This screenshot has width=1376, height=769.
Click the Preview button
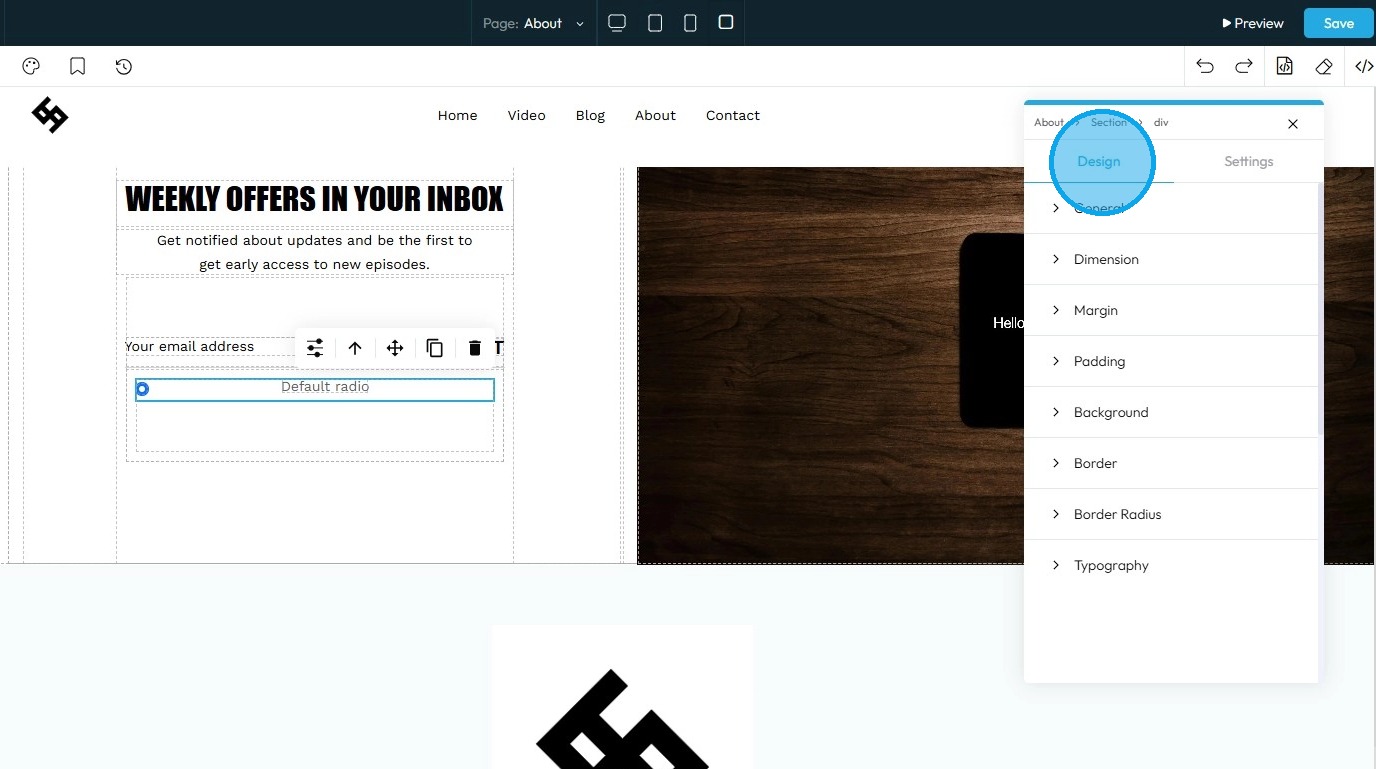click(x=1253, y=23)
